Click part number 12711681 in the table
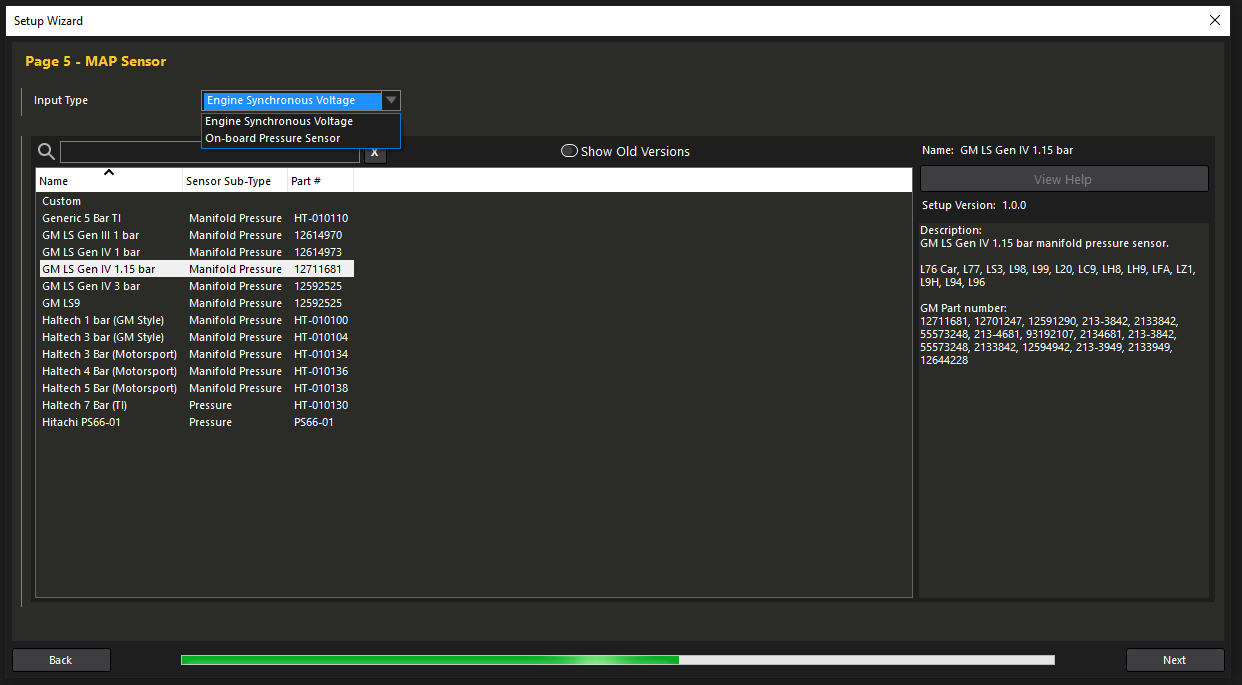Screen dimensions: 1242x685 (318, 269)
